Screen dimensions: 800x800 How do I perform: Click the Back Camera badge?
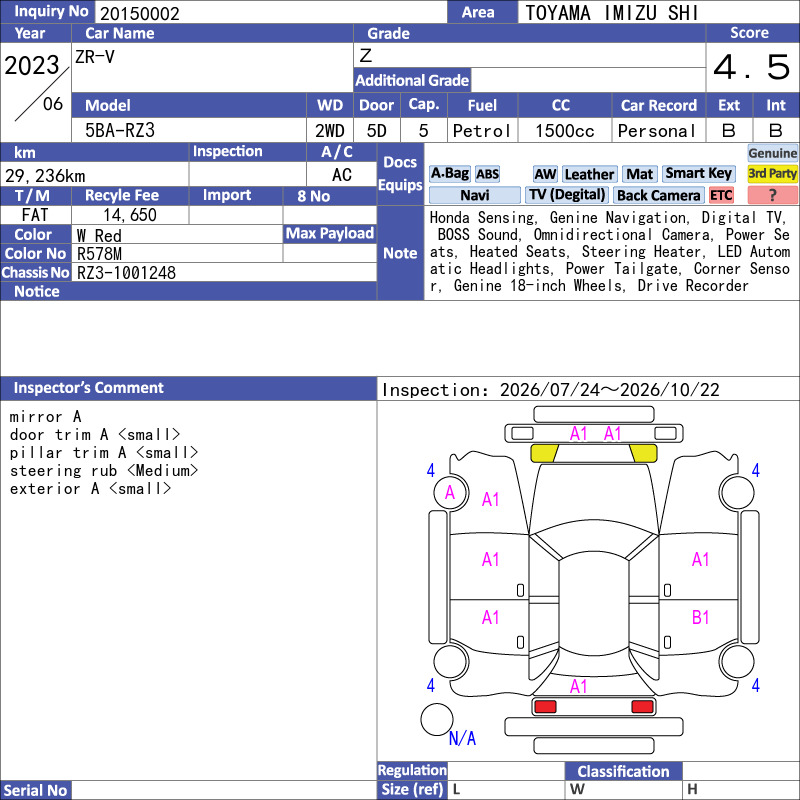[658, 195]
